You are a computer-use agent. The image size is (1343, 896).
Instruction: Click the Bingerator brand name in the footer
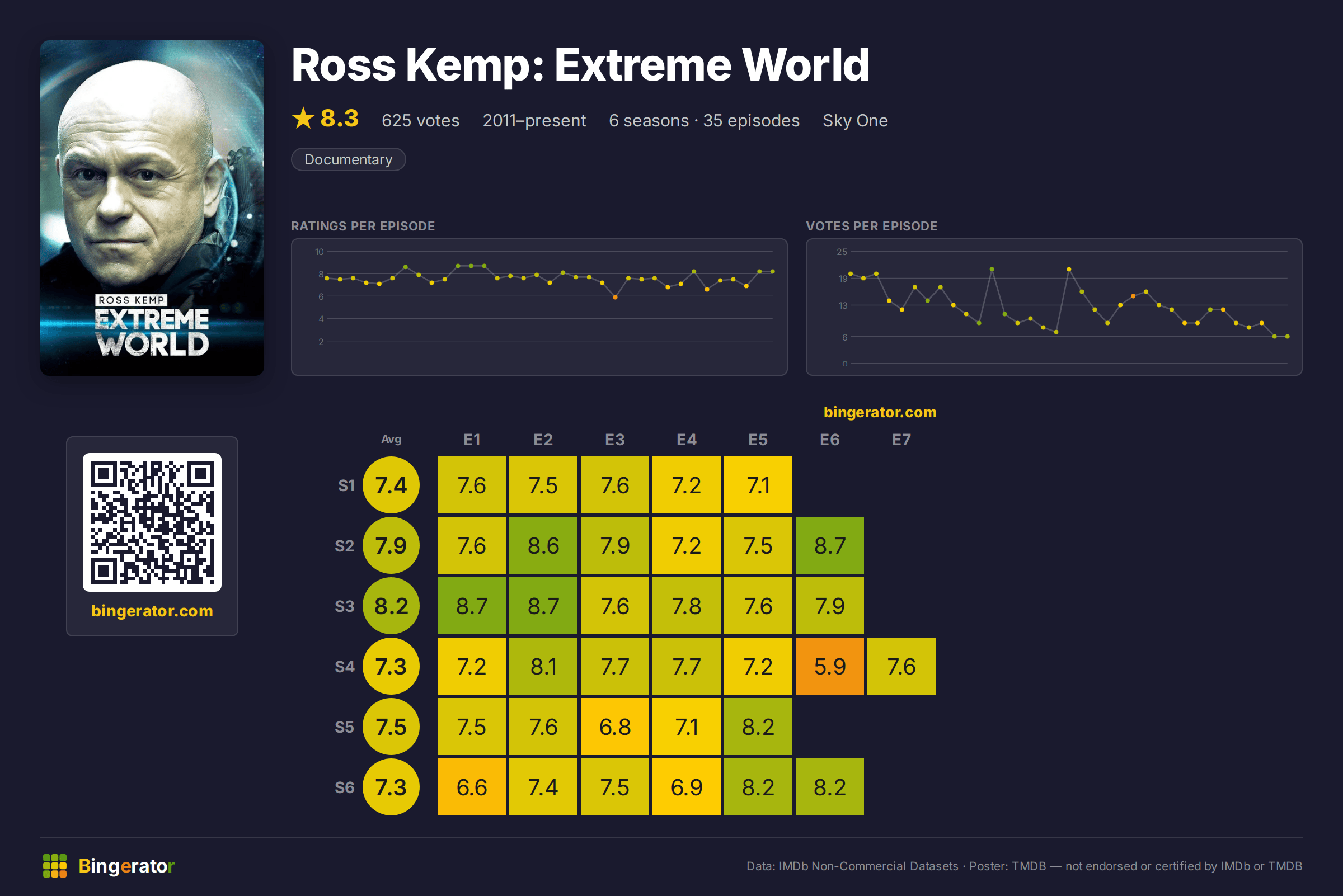coord(126,866)
